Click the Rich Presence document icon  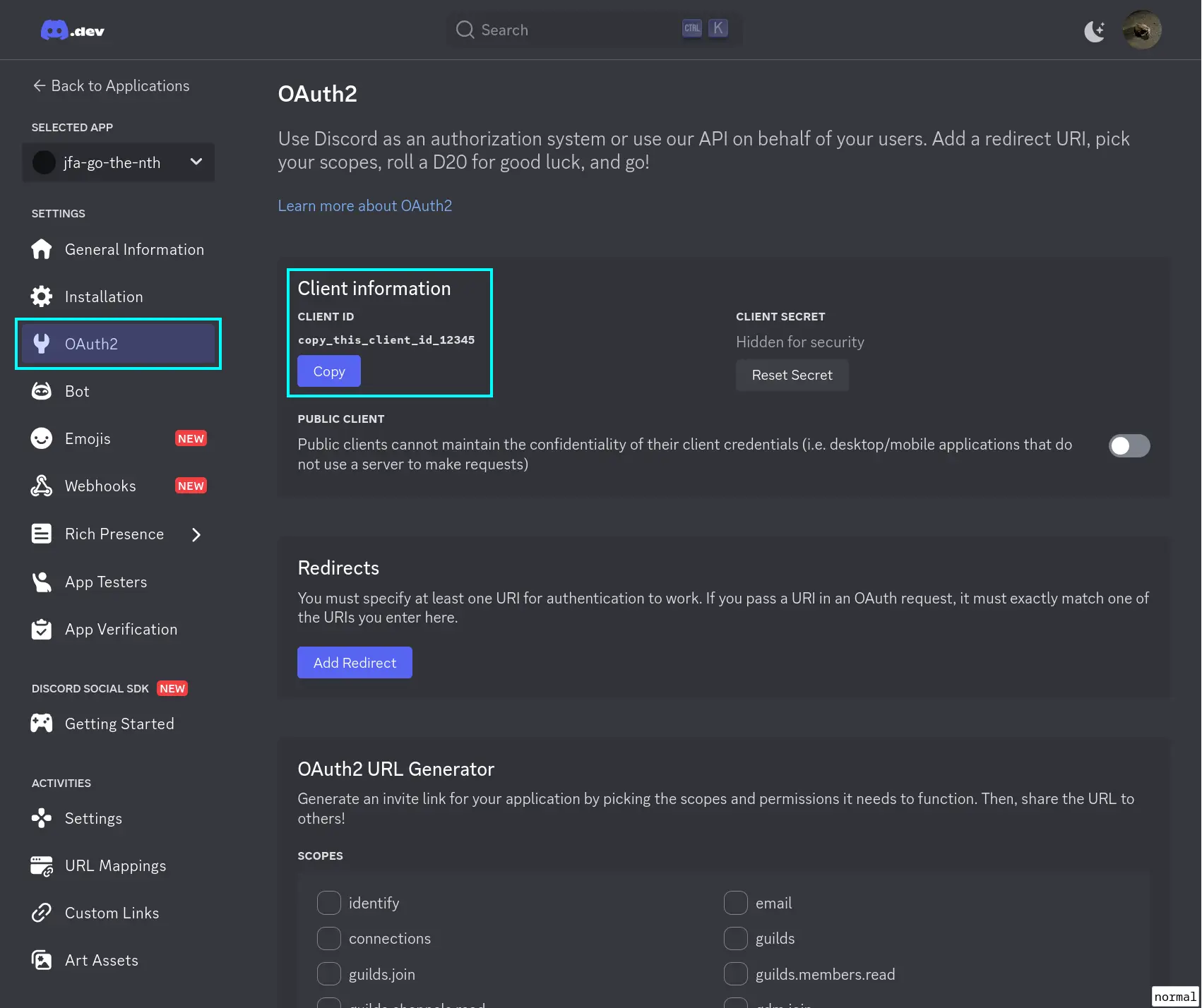click(x=42, y=534)
